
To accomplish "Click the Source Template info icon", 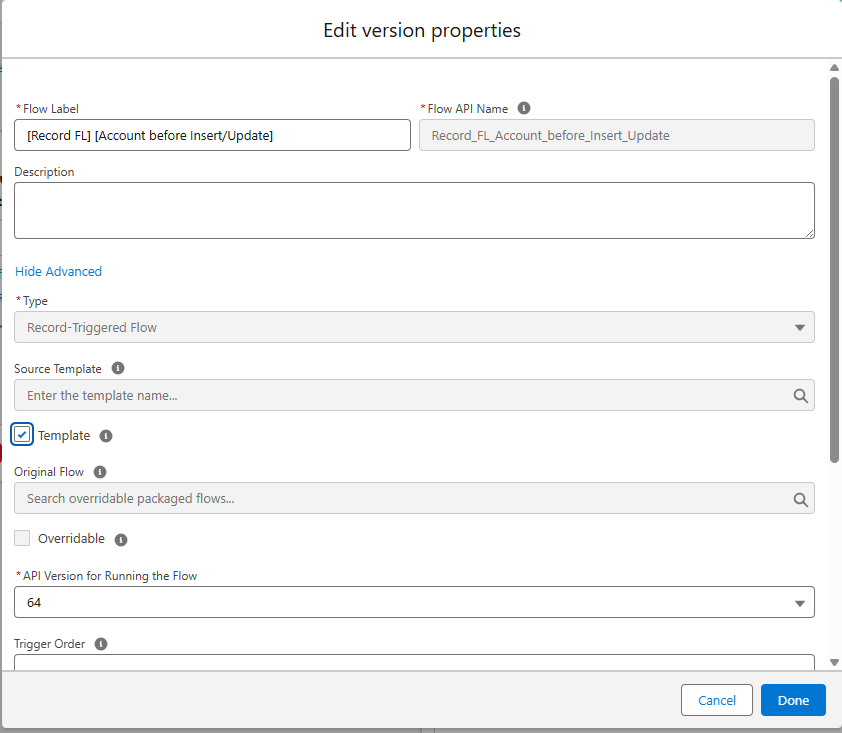I will [x=118, y=368].
